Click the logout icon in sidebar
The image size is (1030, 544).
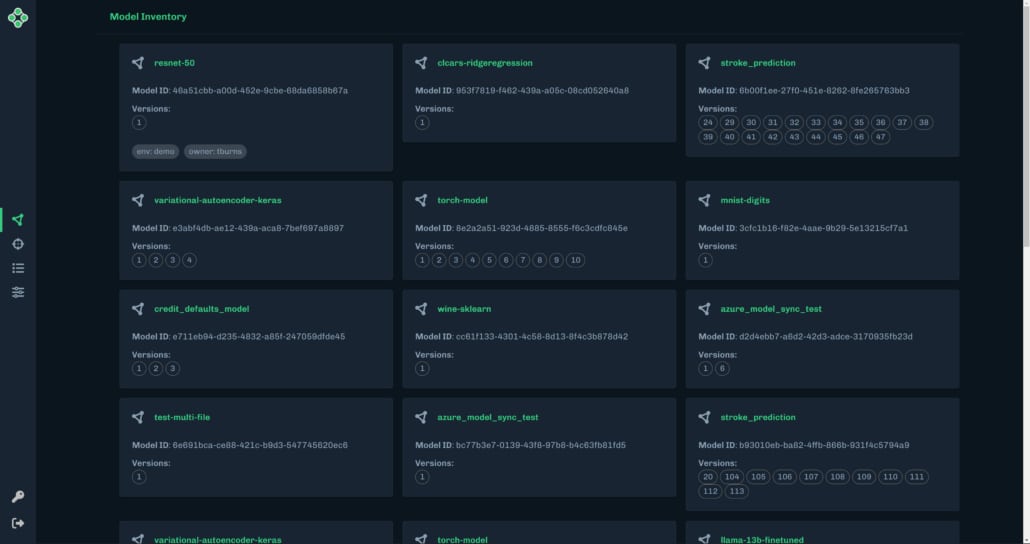[18, 523]
